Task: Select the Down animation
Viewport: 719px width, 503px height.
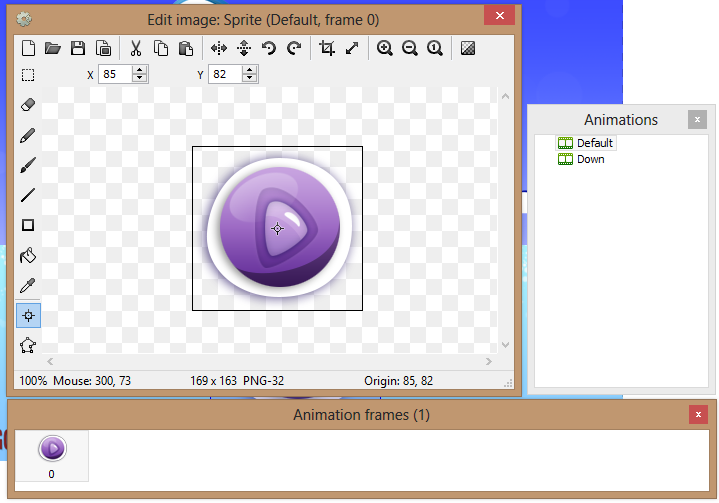Action: [581, 160]
